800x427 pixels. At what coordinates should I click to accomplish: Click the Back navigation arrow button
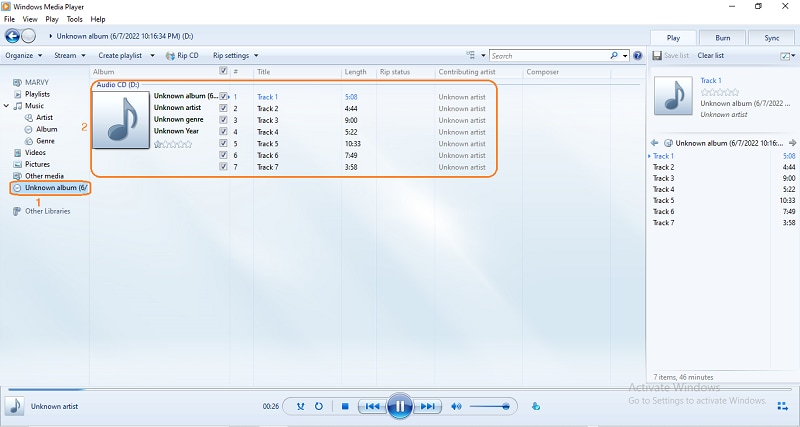click(12, 36)
